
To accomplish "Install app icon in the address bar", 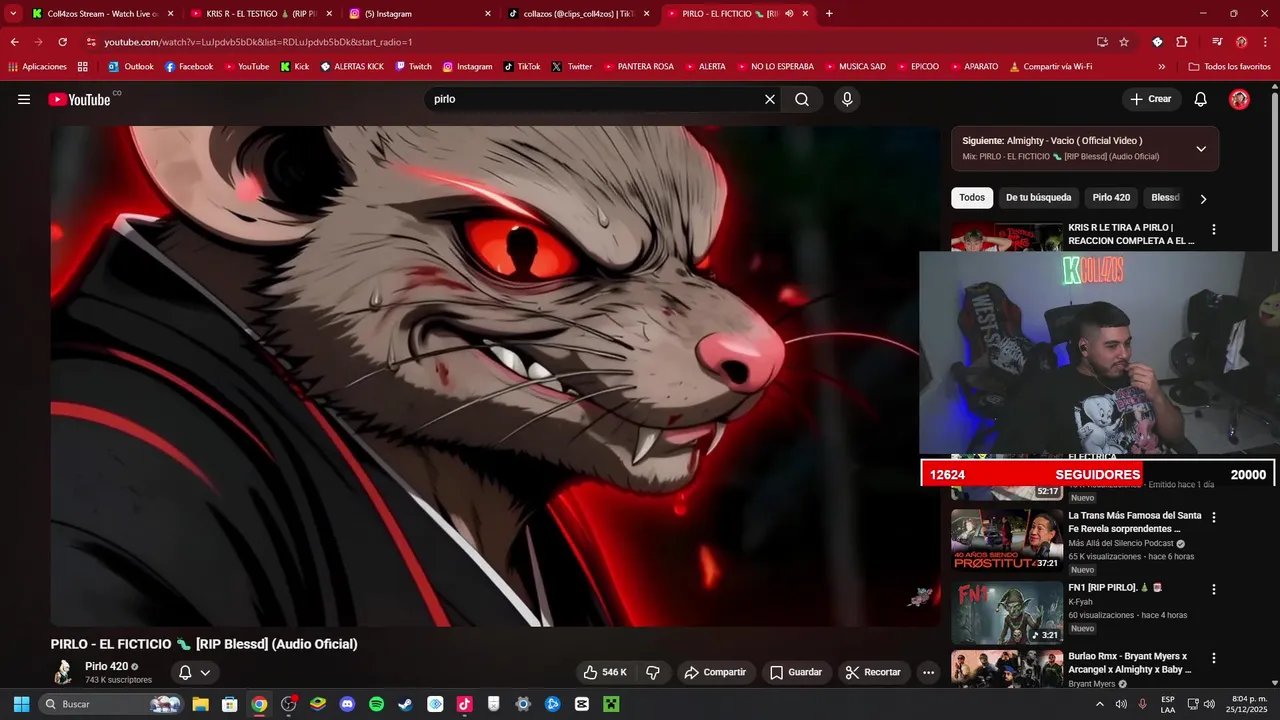I will click(x=1102, y=42).
